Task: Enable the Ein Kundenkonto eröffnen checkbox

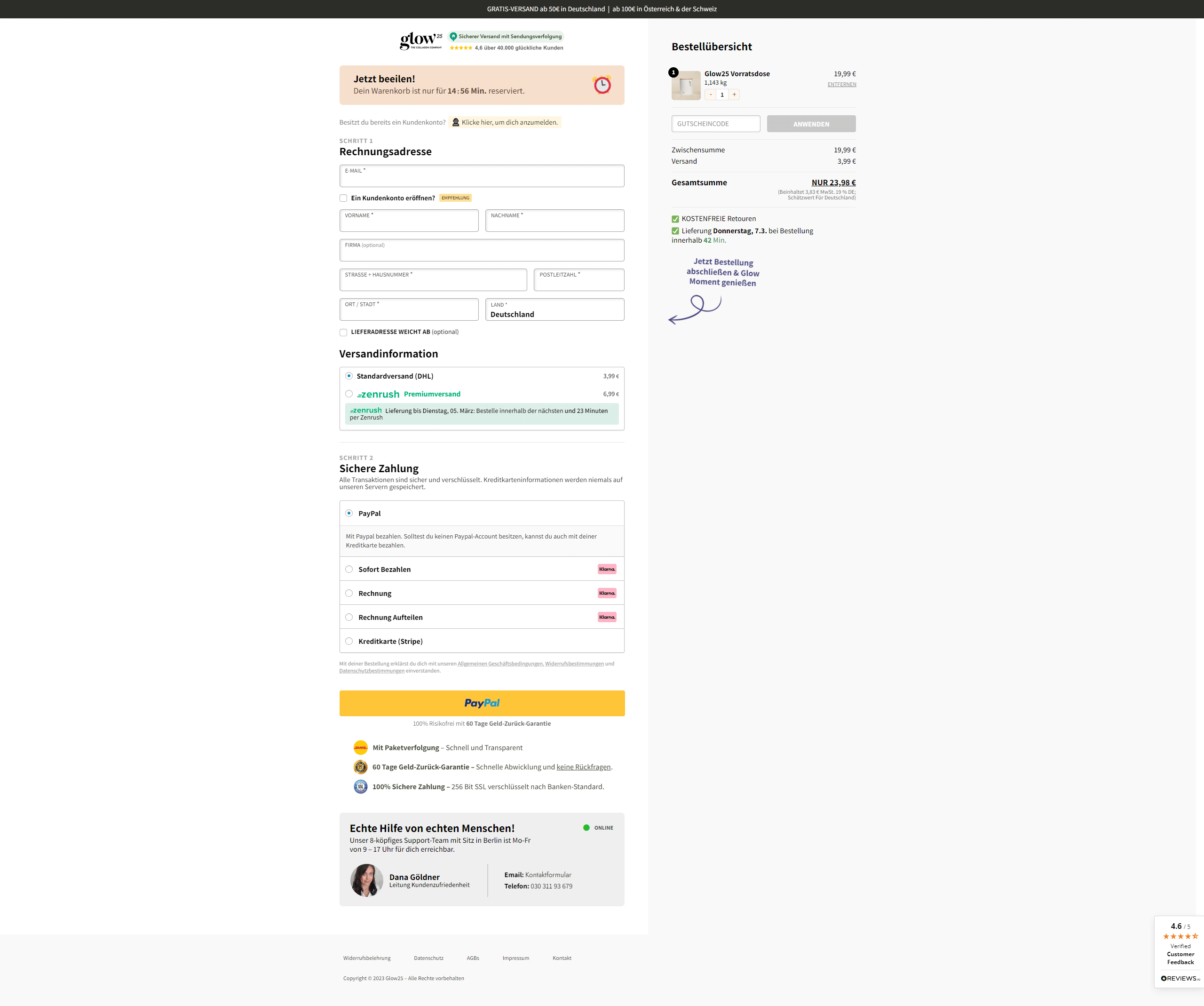Action: tap(343, 198)
